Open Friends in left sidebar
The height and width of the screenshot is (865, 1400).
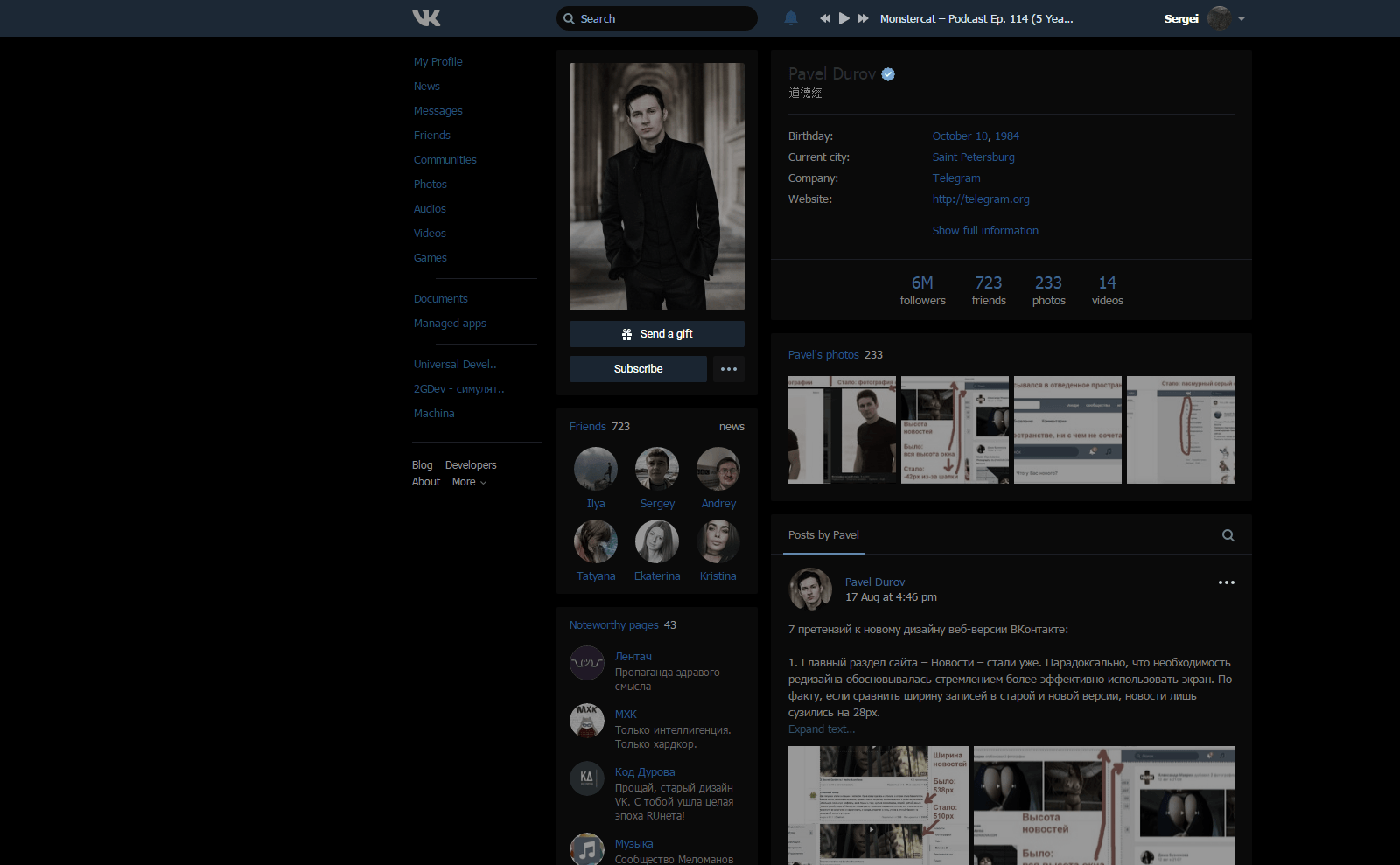[x=432, y=136]
